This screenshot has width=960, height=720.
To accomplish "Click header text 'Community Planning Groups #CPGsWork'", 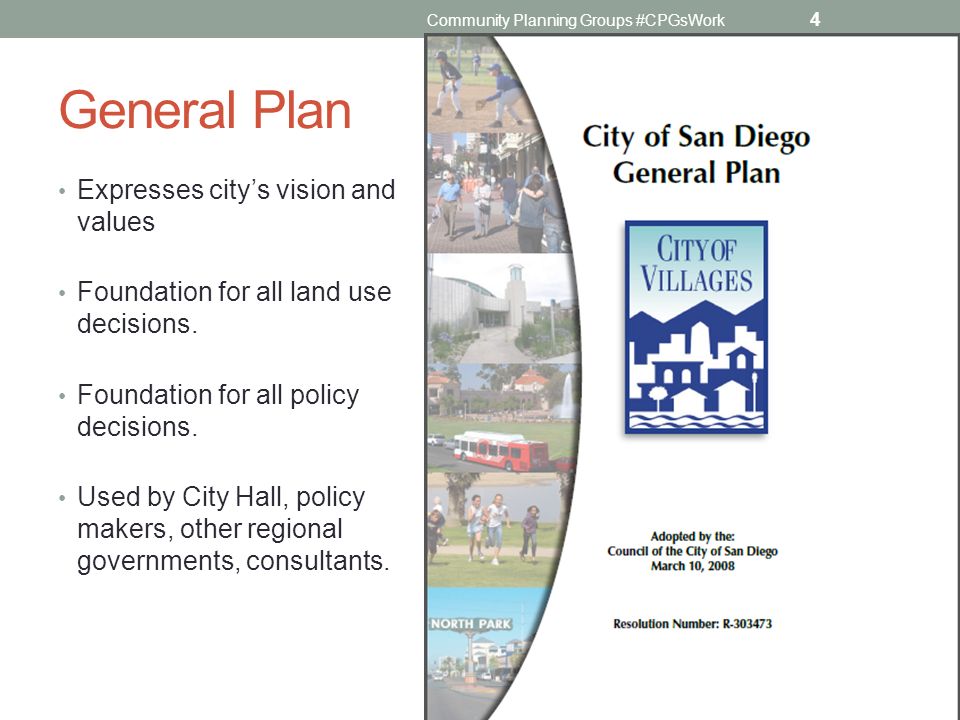I will click(576, 20).
